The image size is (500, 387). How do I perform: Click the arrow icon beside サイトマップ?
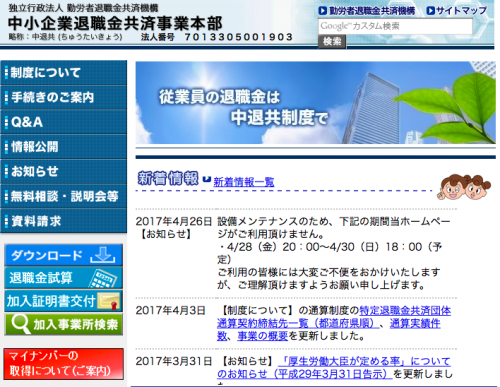click(430, 11)
